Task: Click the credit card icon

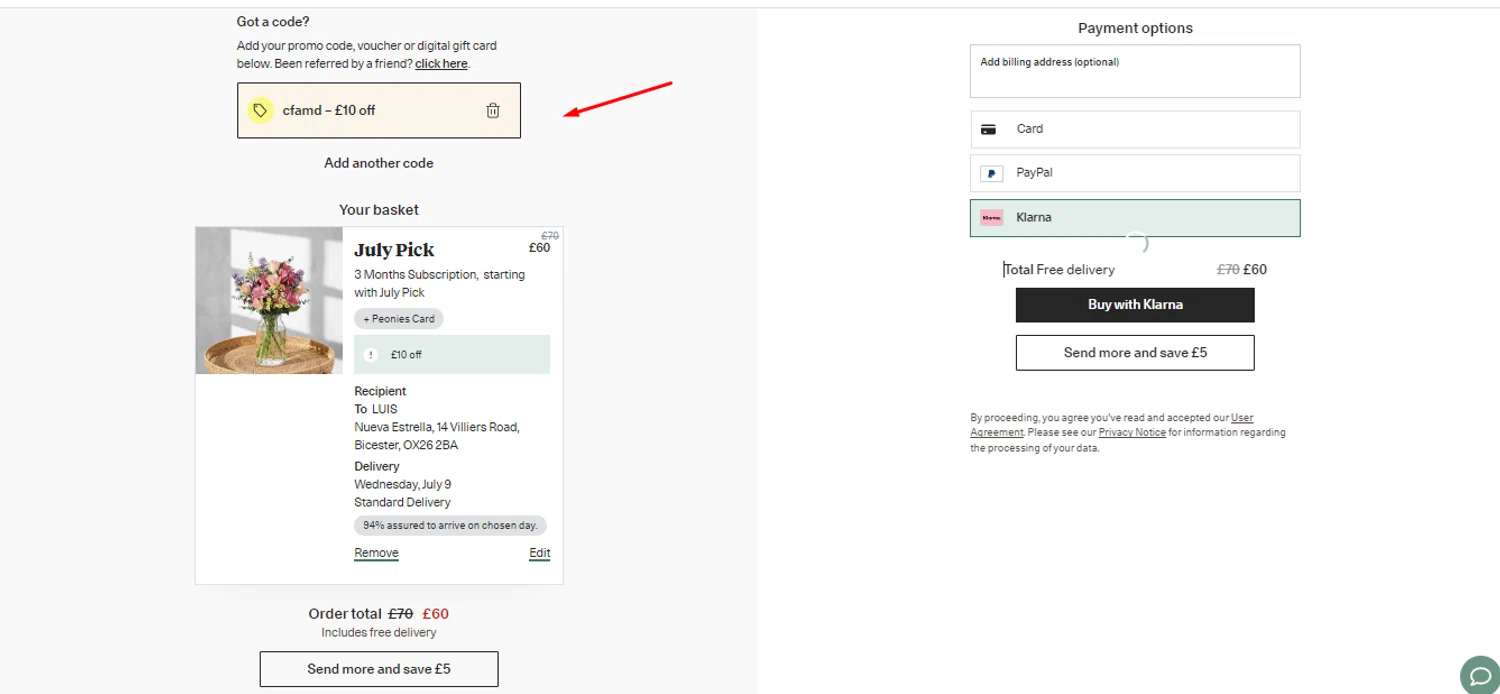Action: (x=988, y=129)
